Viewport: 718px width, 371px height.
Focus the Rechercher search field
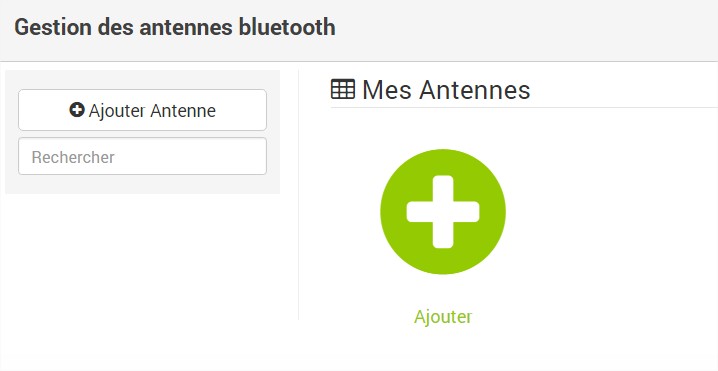(142, 156)
